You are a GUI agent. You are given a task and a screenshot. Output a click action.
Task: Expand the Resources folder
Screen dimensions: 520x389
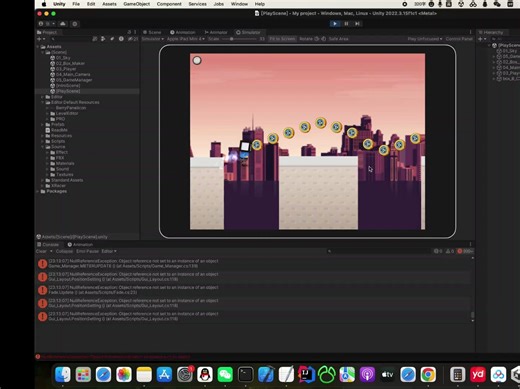pyautogui.click(x=43, y=136)
